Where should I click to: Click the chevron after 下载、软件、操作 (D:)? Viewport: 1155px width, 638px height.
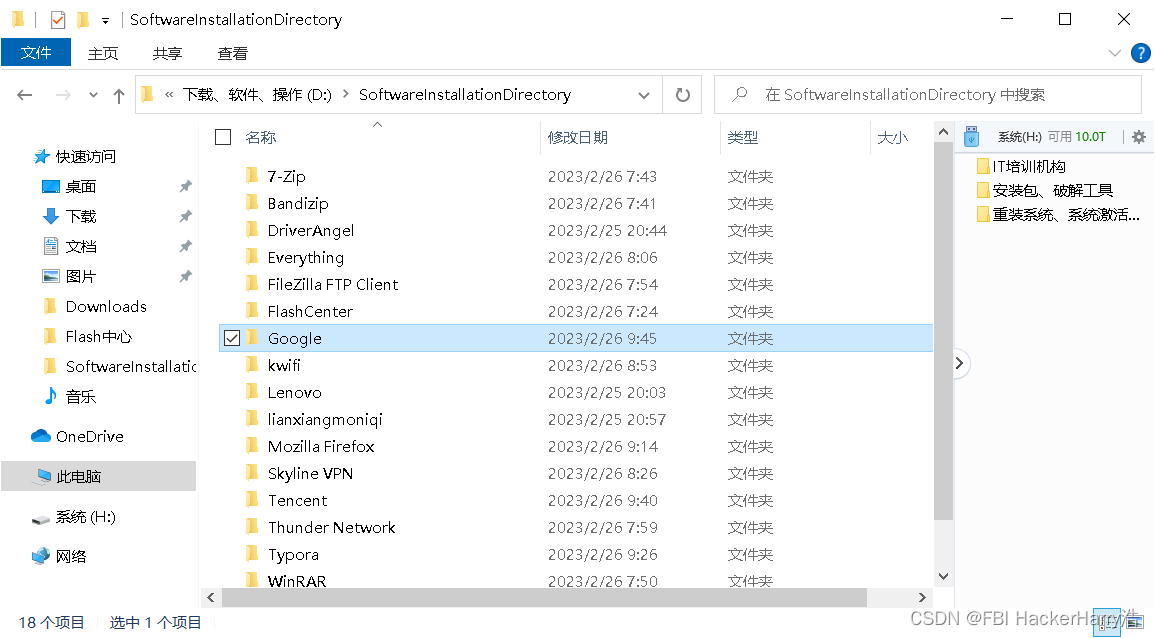(345, 94)
